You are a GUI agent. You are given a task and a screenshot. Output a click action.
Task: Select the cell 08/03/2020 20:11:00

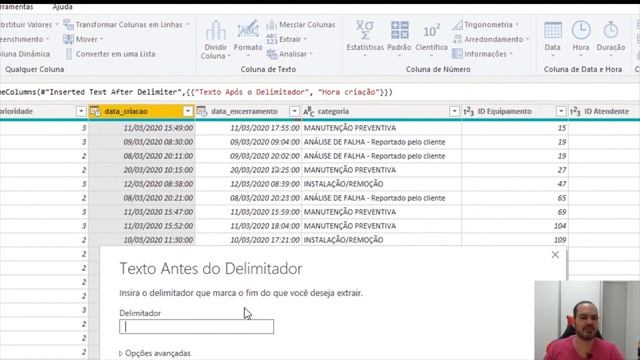(142, 156)
